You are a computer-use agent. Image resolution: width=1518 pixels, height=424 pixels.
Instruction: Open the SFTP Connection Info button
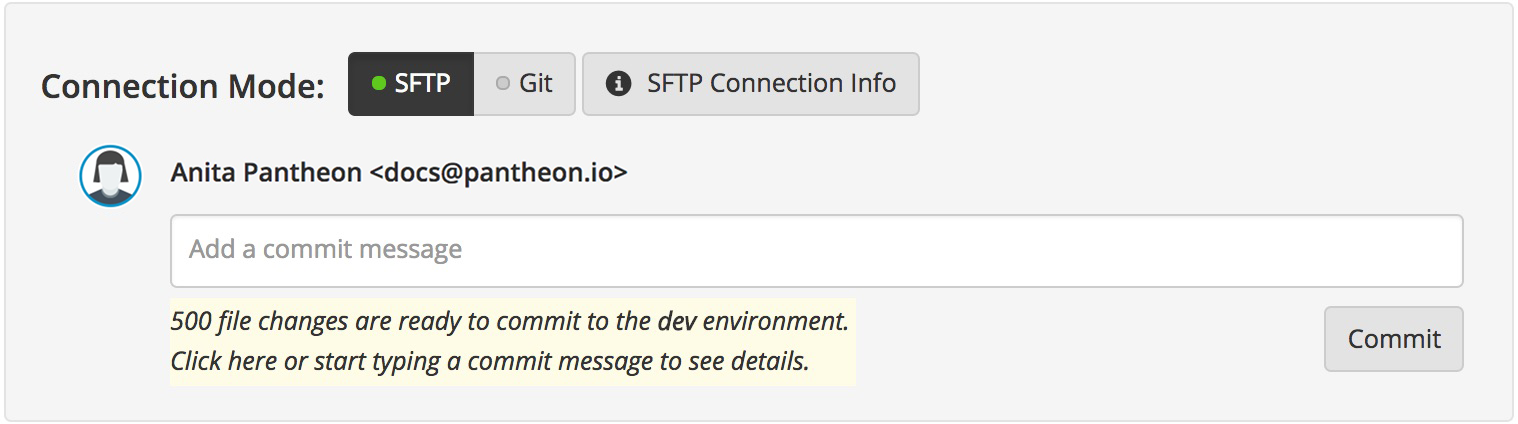750,84
